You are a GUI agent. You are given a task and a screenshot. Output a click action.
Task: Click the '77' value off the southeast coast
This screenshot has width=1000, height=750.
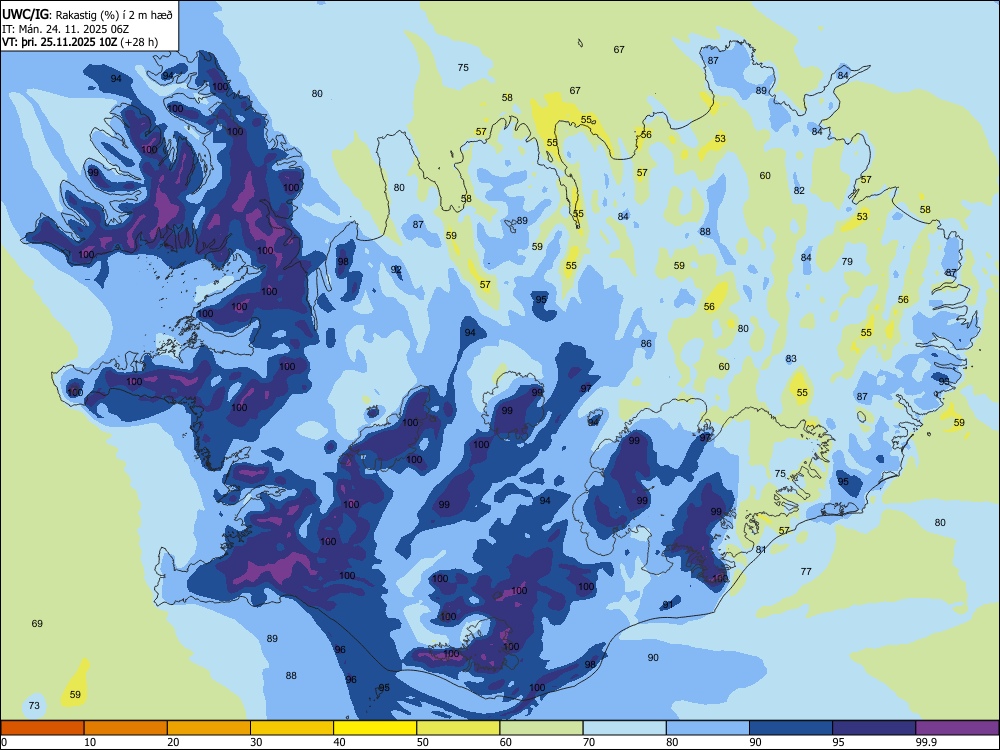(x=806, y=571)
